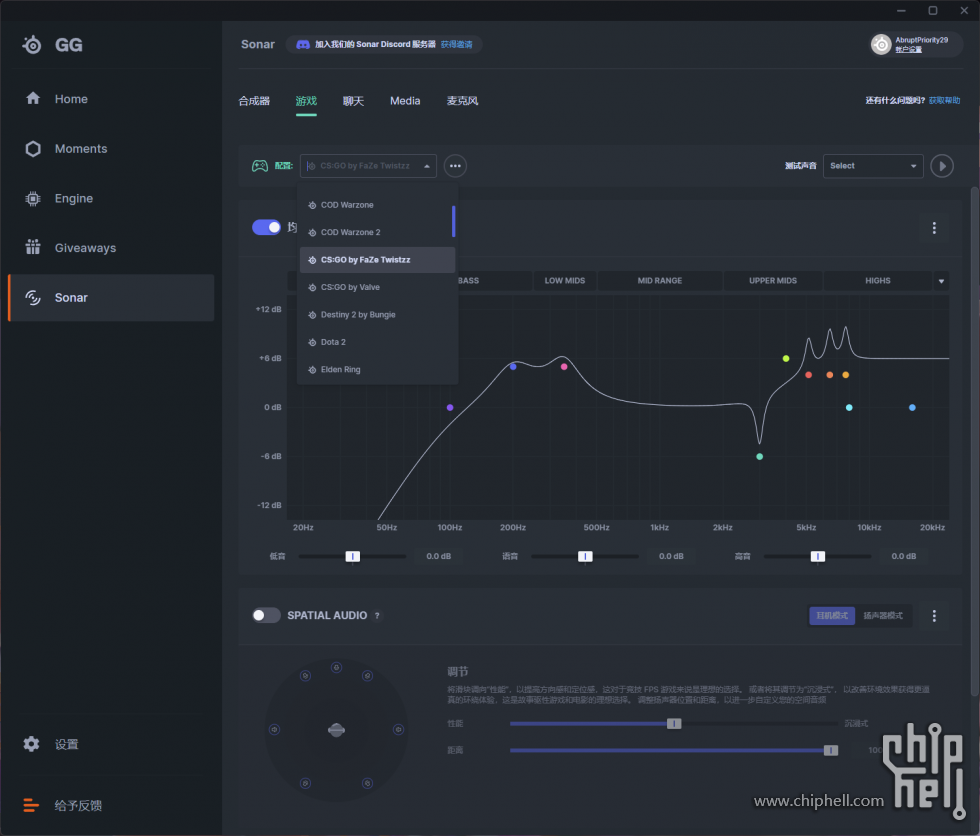
Task: Switch to the 麦克风 microphone tab
Action: coord(462,101)
